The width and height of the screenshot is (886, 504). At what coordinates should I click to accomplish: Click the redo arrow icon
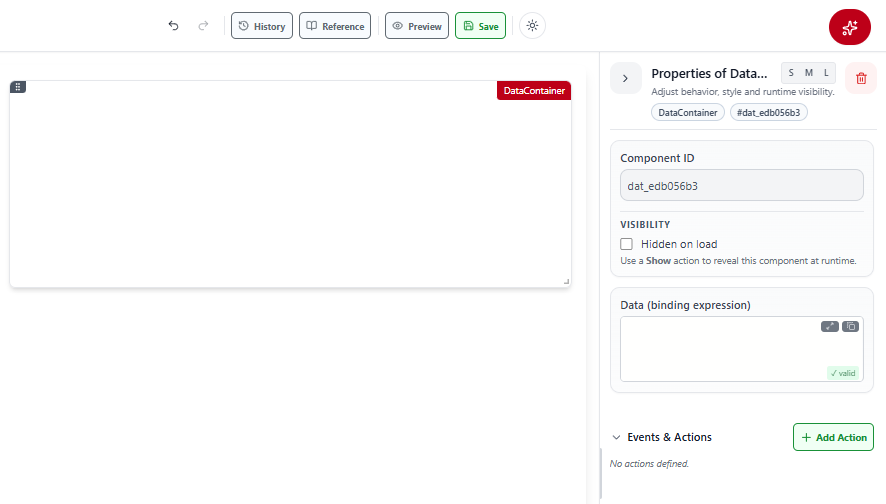point(203,25)
